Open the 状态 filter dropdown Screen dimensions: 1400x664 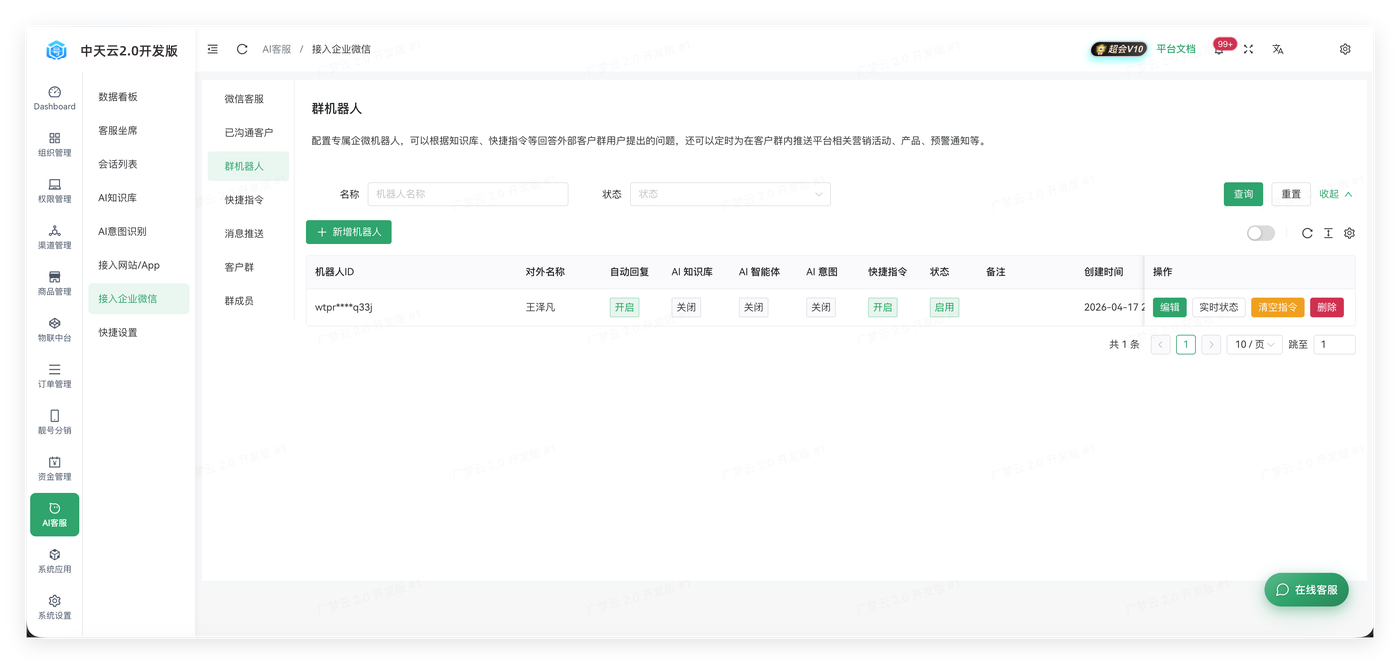point(730,194)
